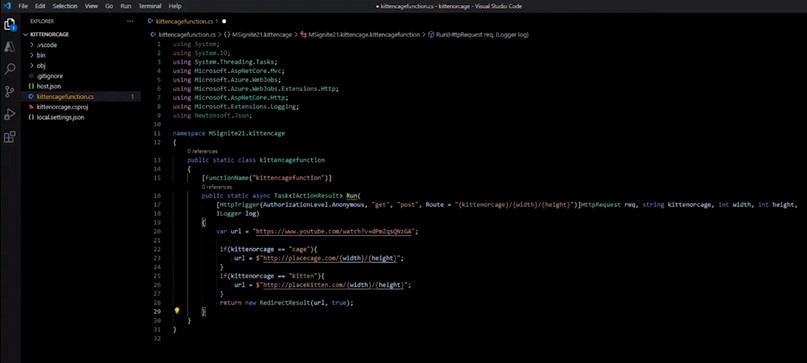Open the Azure extension view
Screen dimensions: 807x363
[x=9, y=47]
